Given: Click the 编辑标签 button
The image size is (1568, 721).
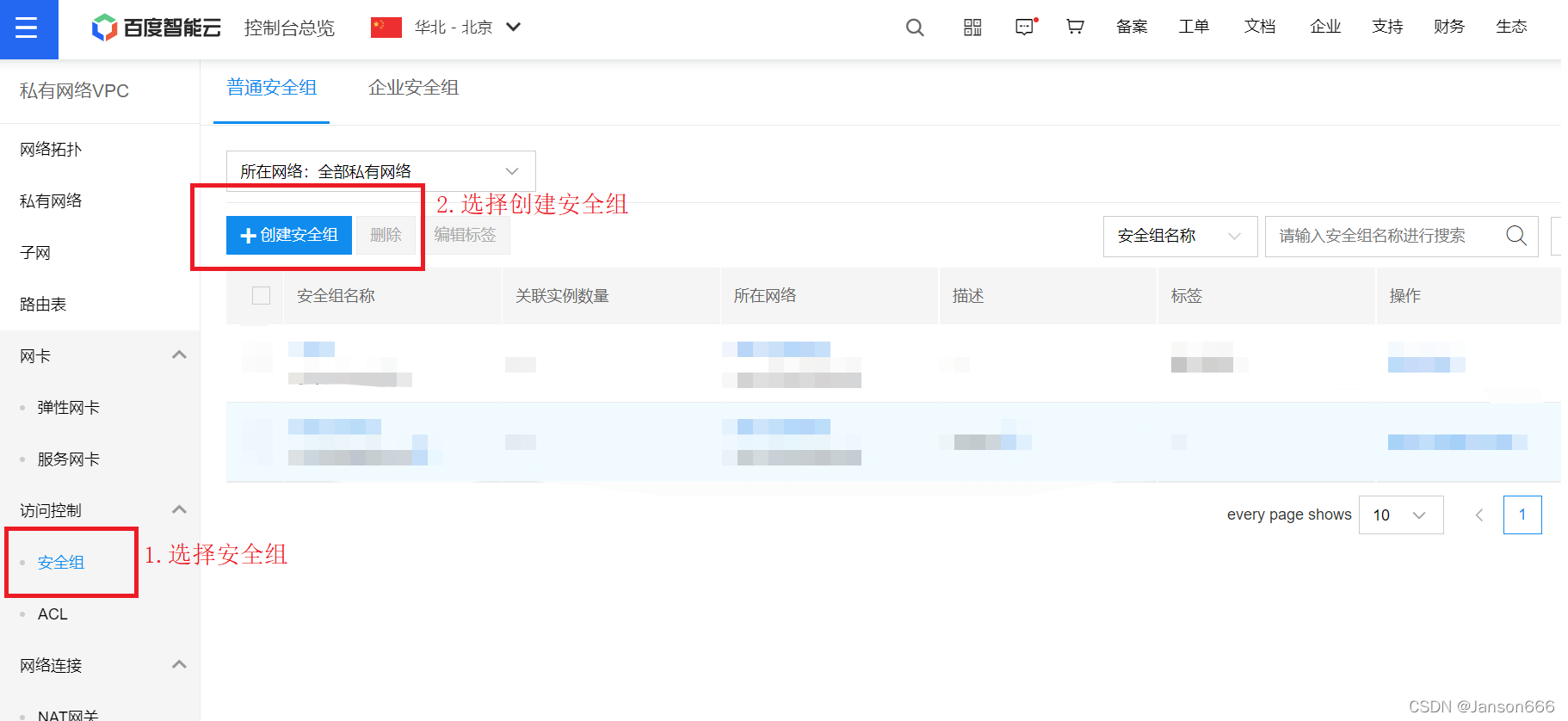Looking at the screenshot, I should coord(465,235).
